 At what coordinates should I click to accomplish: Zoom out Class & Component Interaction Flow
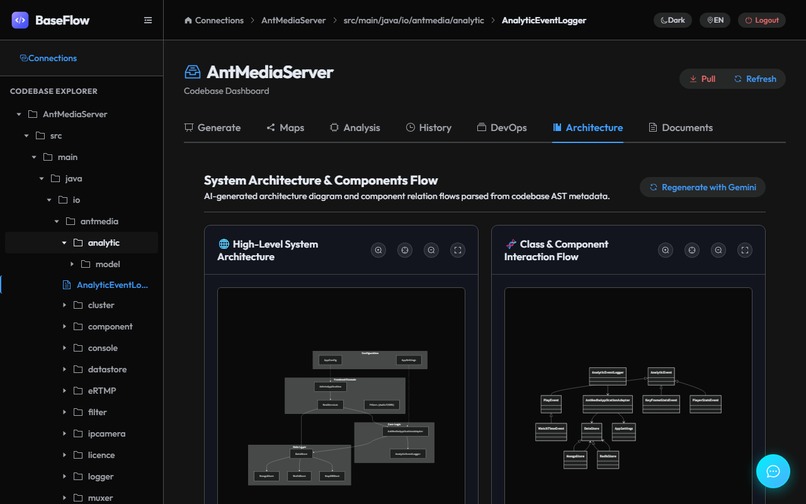[718, 250]
